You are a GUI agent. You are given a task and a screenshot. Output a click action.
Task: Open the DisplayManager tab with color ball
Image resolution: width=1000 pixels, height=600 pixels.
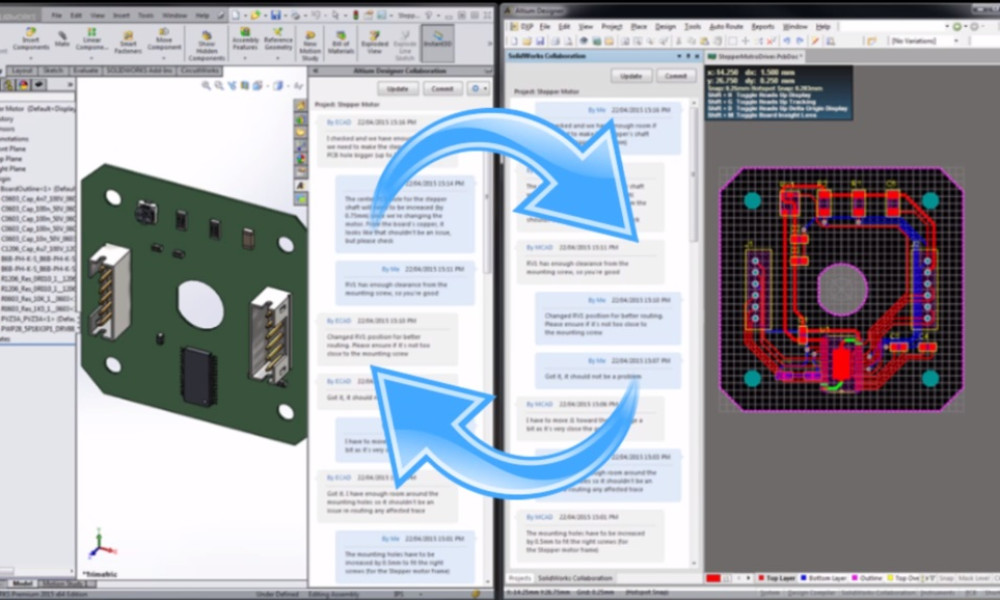click(x=23, y=84)
